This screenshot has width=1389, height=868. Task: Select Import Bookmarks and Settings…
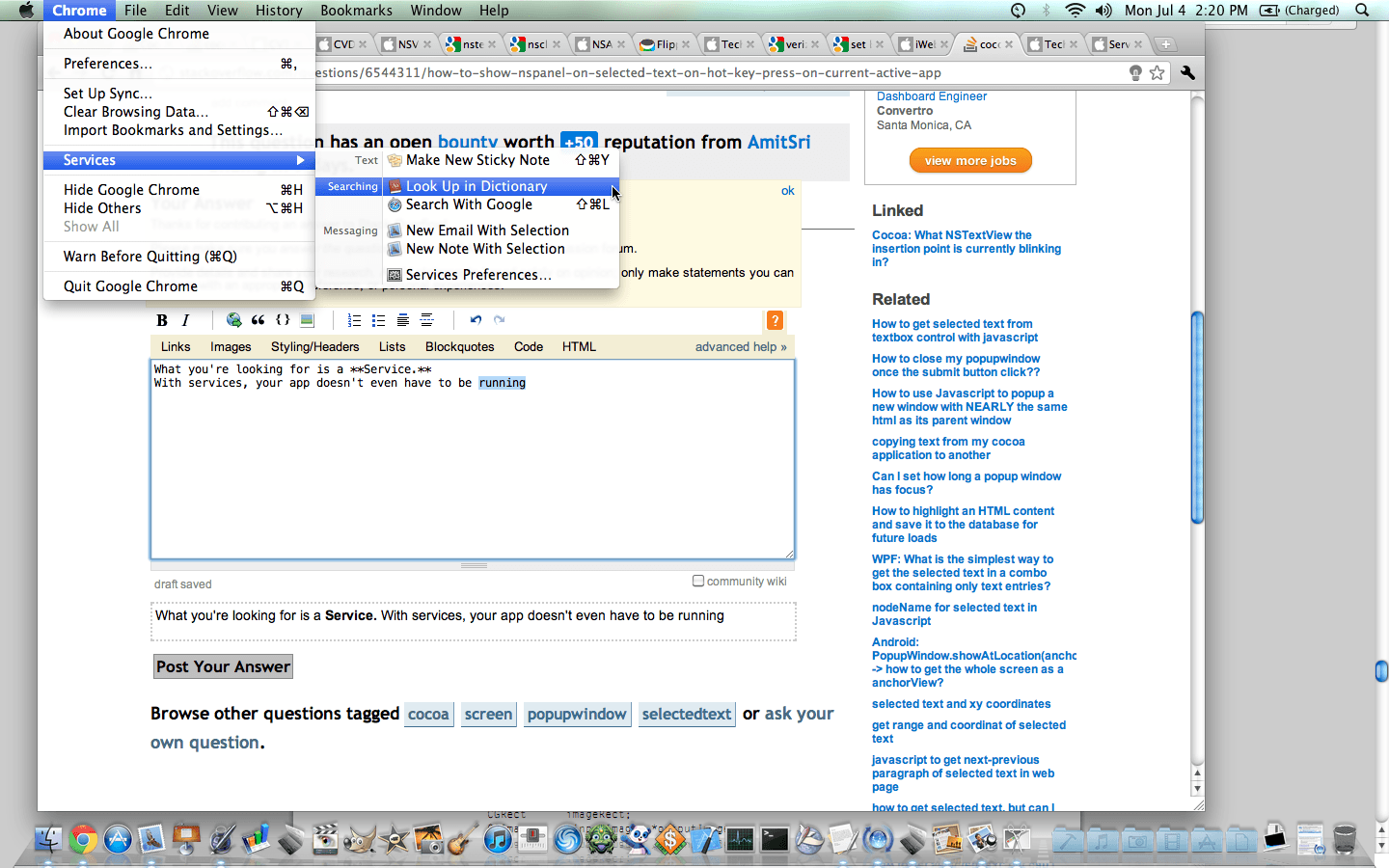point(179,130)
